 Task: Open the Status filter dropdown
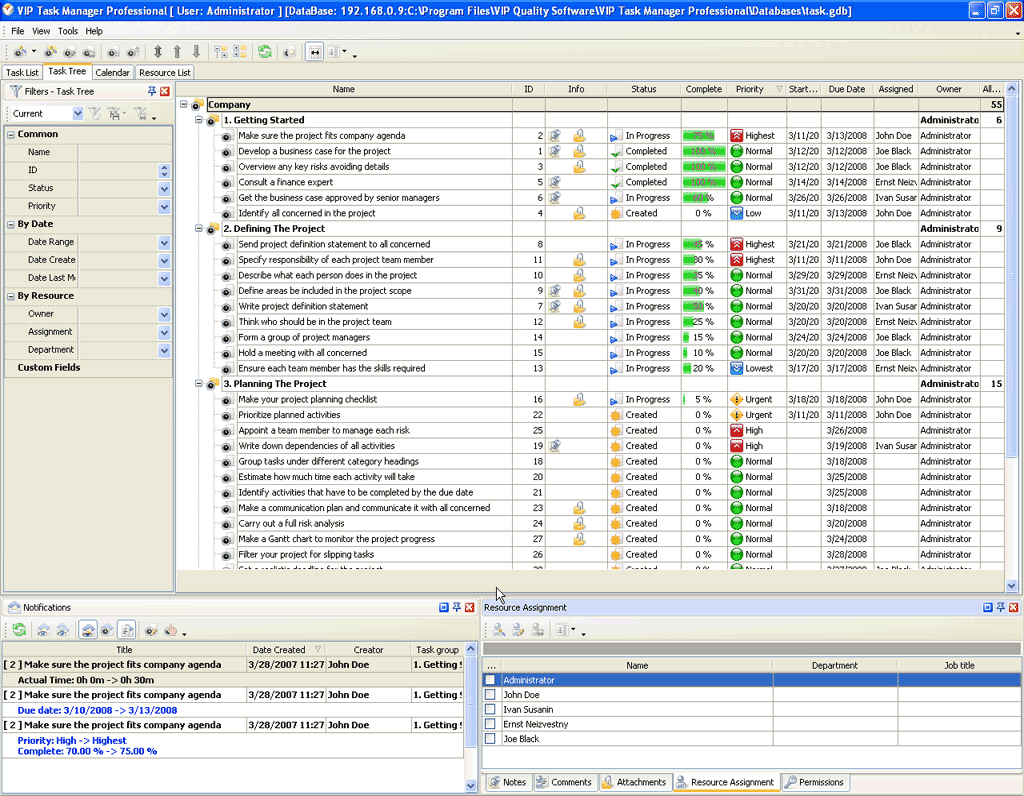(164, 189)
